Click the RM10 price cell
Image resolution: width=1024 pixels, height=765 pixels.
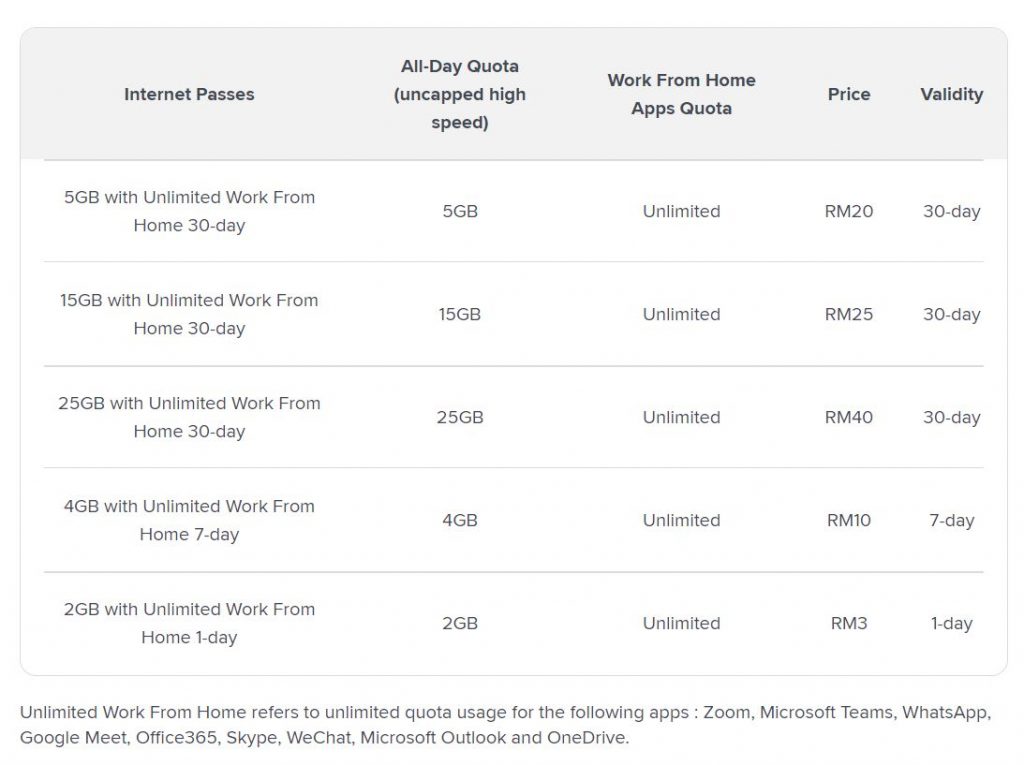click(849, 520)
